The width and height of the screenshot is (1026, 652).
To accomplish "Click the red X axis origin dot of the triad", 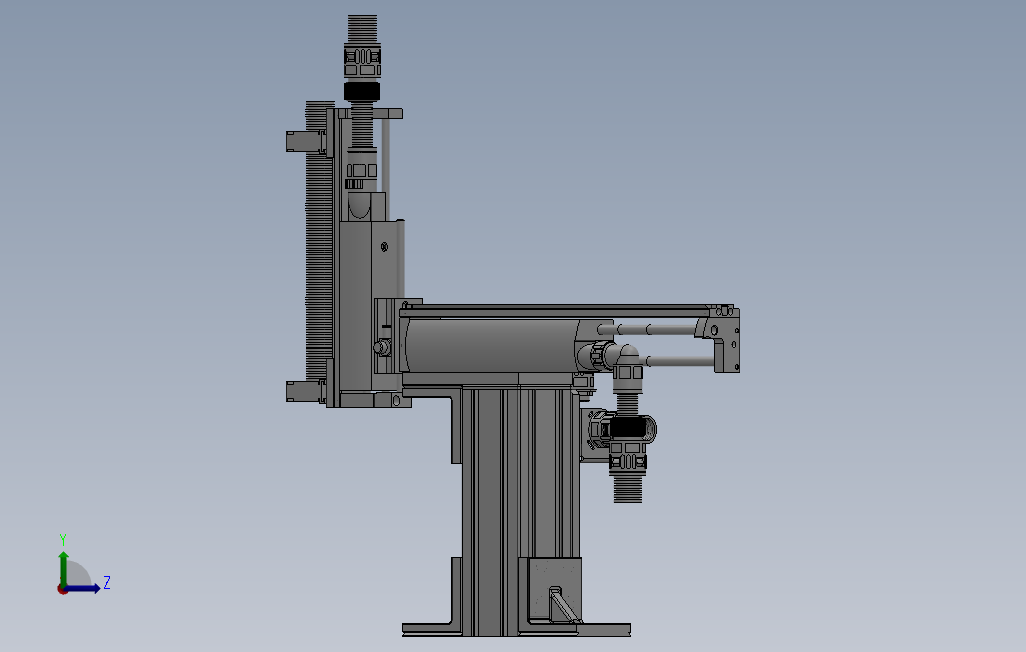I will (x=62, y=590).
